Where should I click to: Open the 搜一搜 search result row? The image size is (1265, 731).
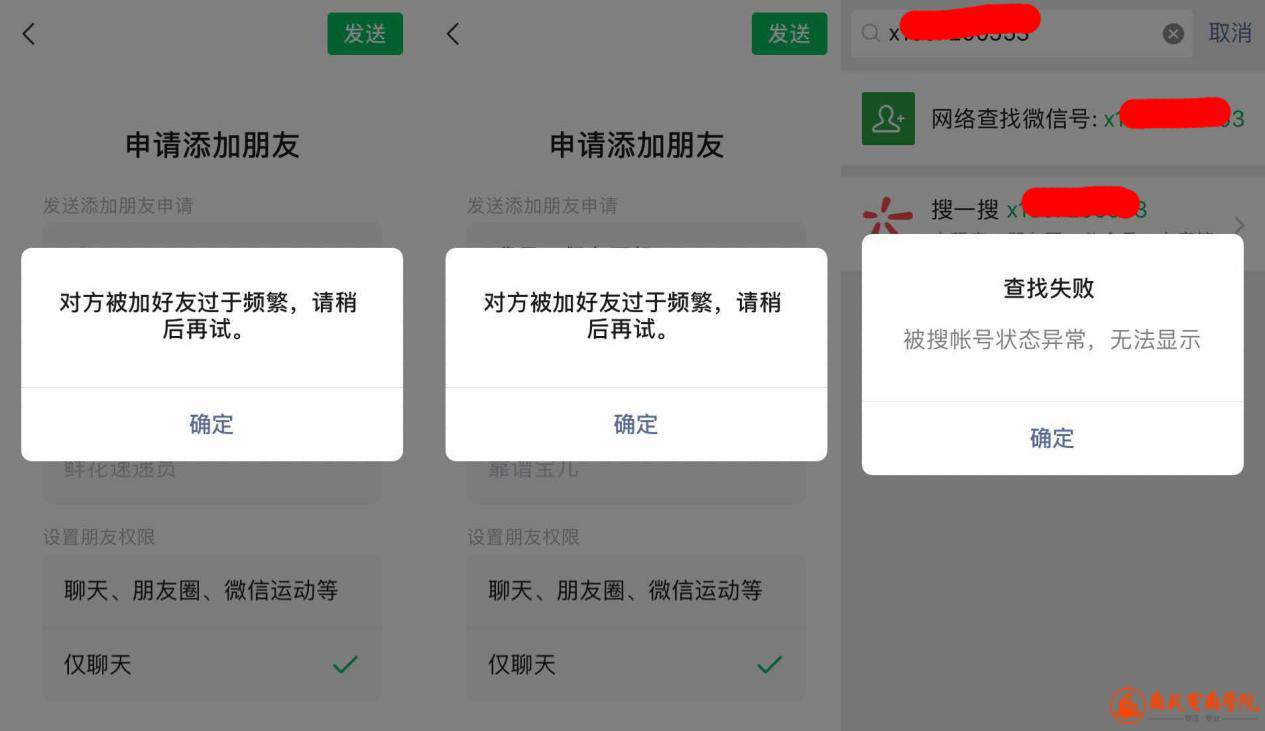click(x=1053, y=208)
